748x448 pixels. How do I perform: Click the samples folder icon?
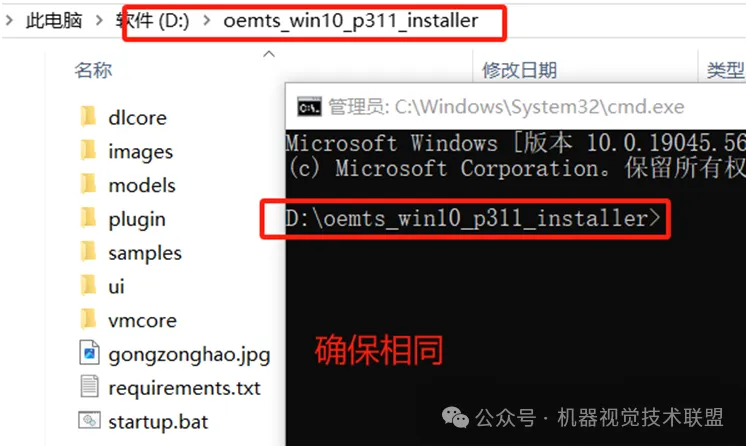tap(89, 252)
